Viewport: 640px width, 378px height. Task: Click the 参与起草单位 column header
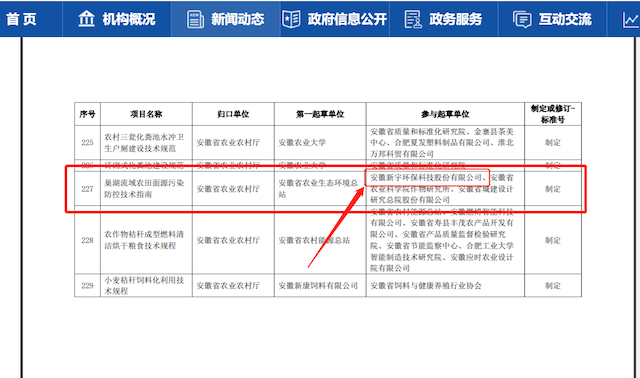click(x=445, y=114)
